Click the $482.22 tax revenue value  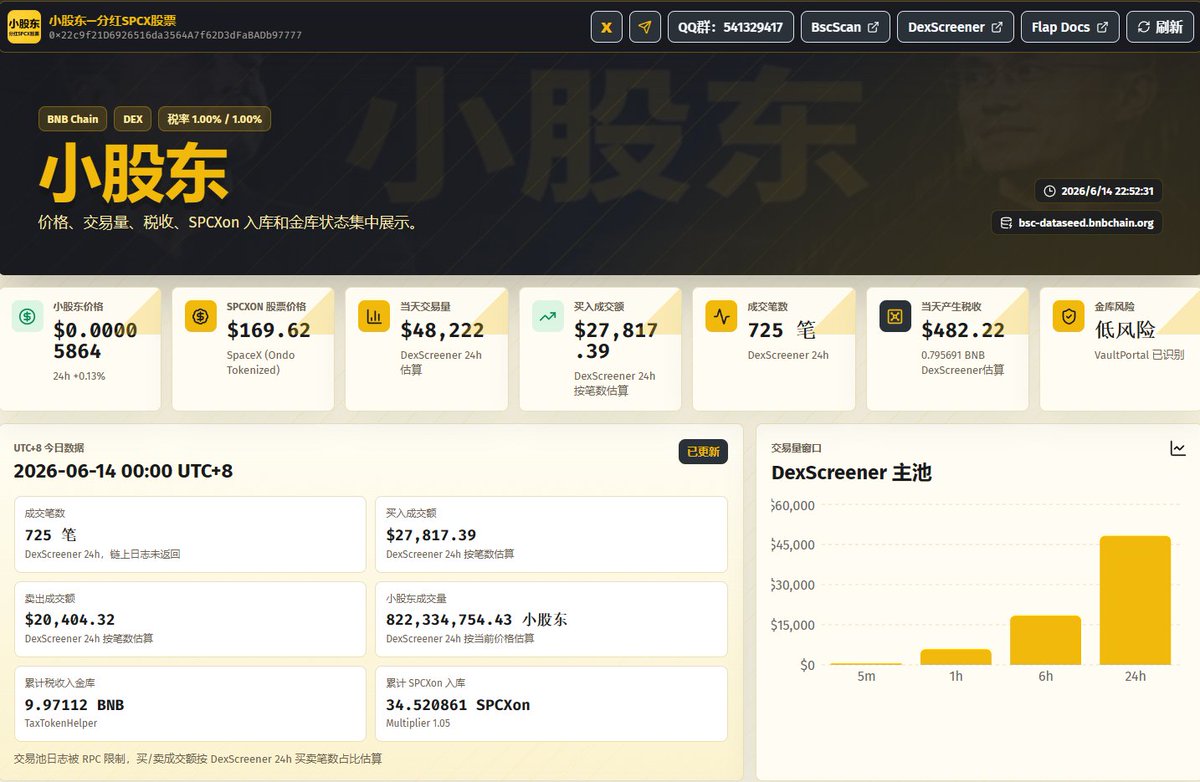tap(963, 330)
